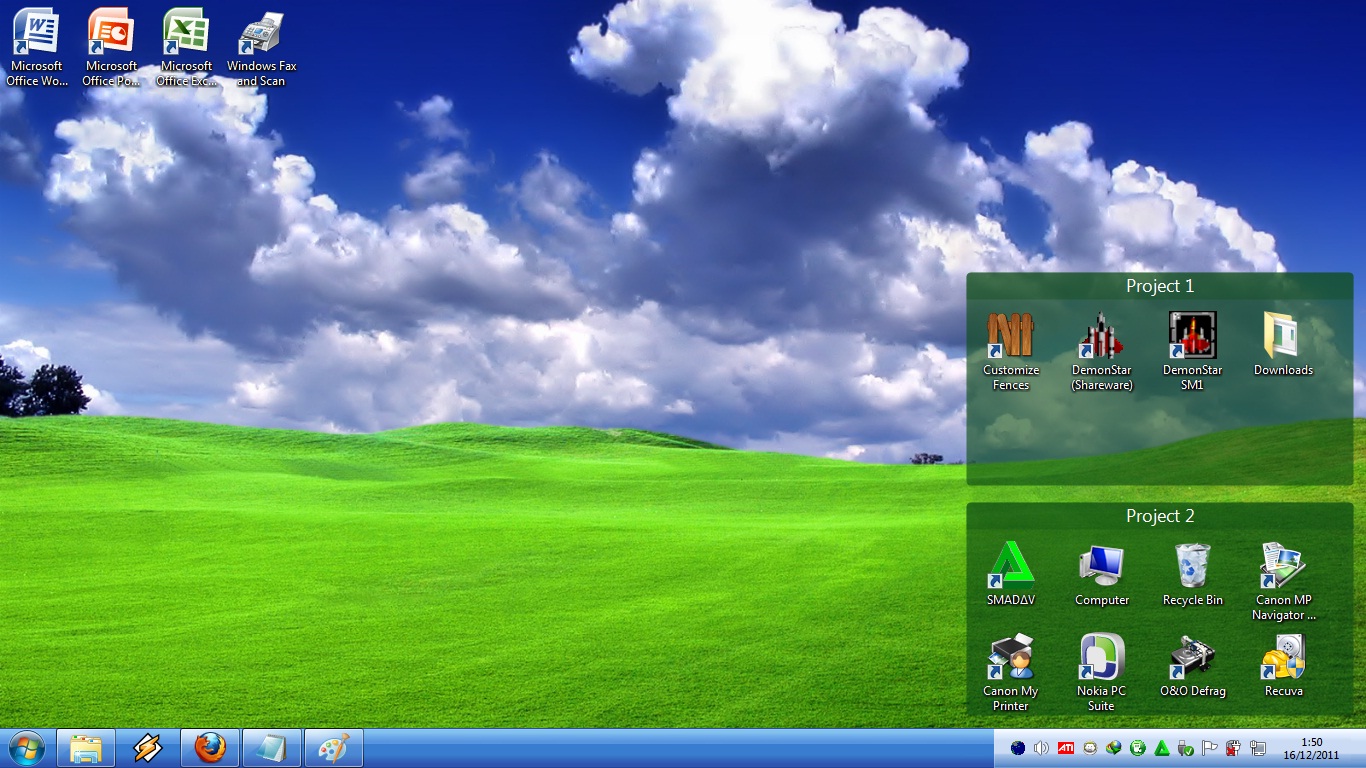The width and height of the screenshot is (1366, 768).
Task: Open the volume speaker tray icon
Action: point(1042,748)
